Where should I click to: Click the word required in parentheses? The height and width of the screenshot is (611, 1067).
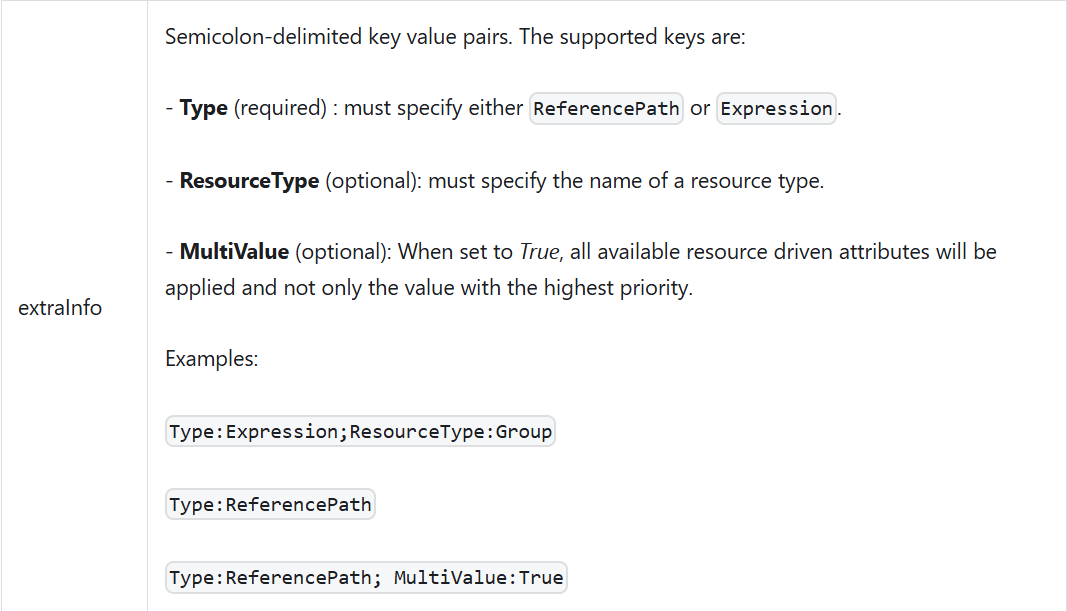(x=280, y=108)
